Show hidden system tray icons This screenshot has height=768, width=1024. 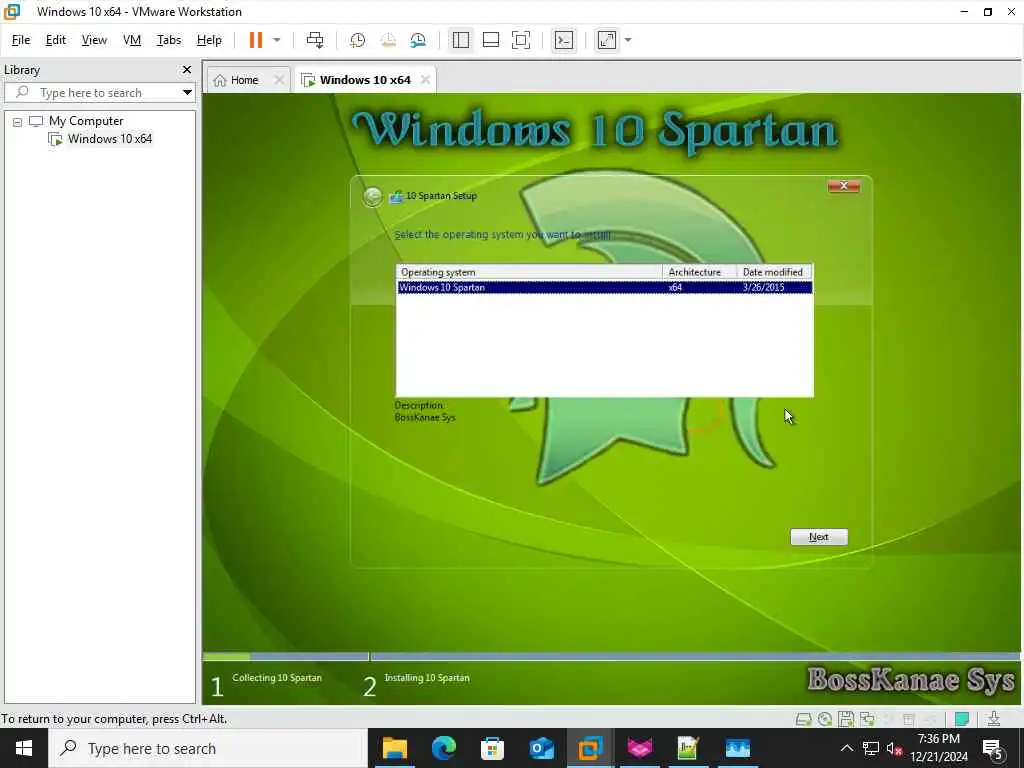846,748
